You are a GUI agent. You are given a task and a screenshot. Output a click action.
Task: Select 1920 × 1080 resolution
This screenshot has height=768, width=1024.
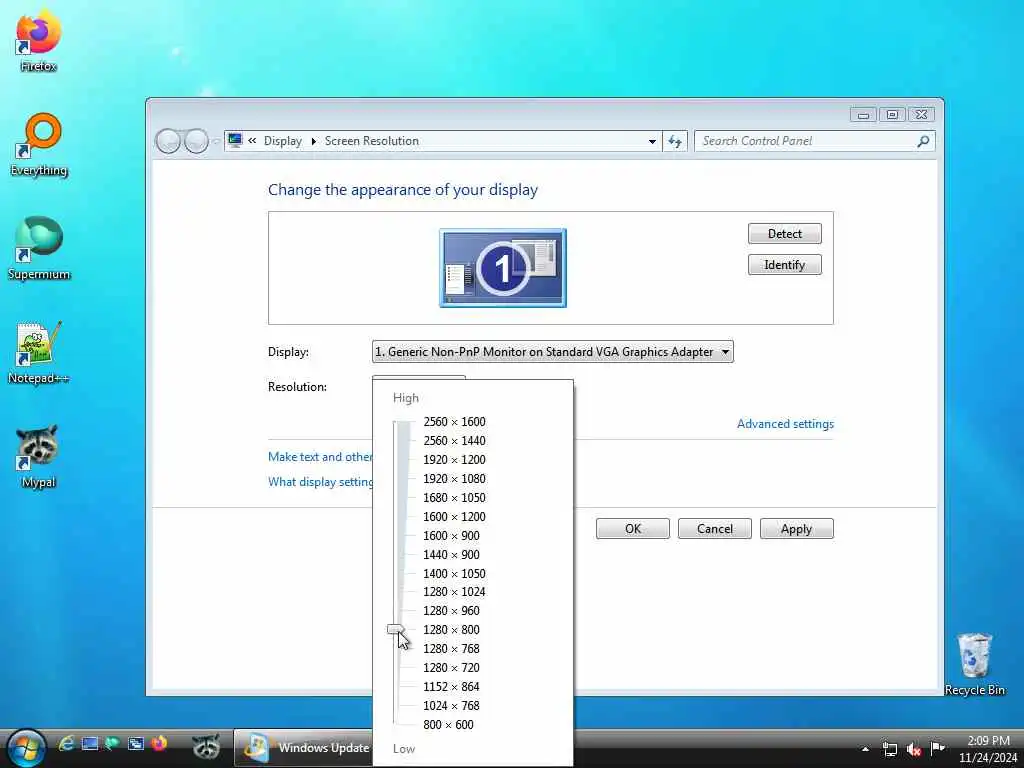click(x=454, y=479)
